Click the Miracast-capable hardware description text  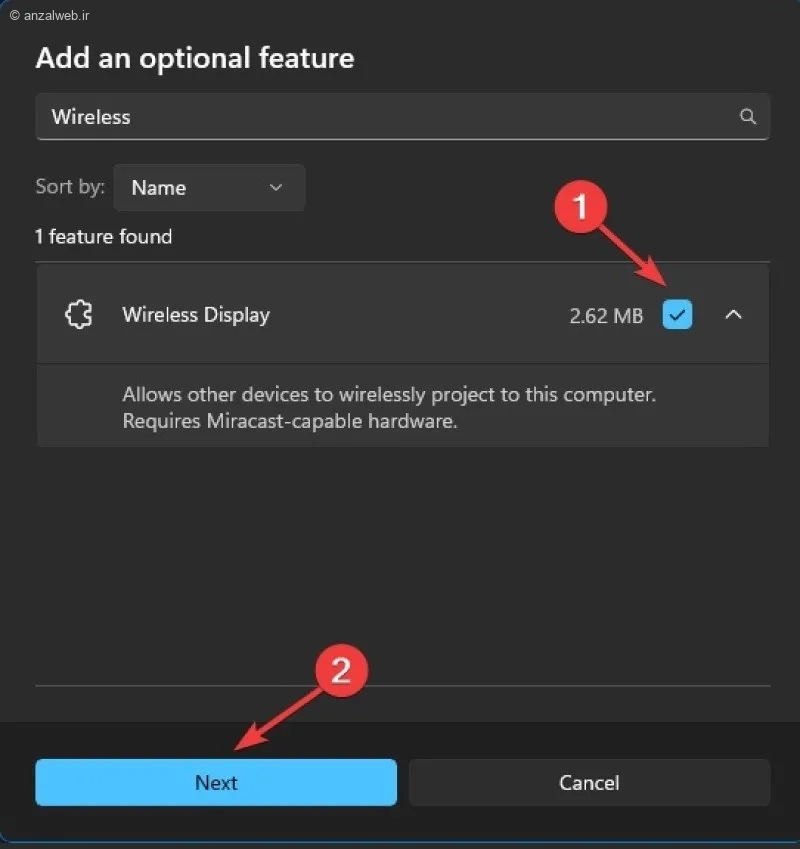point(389,408)
